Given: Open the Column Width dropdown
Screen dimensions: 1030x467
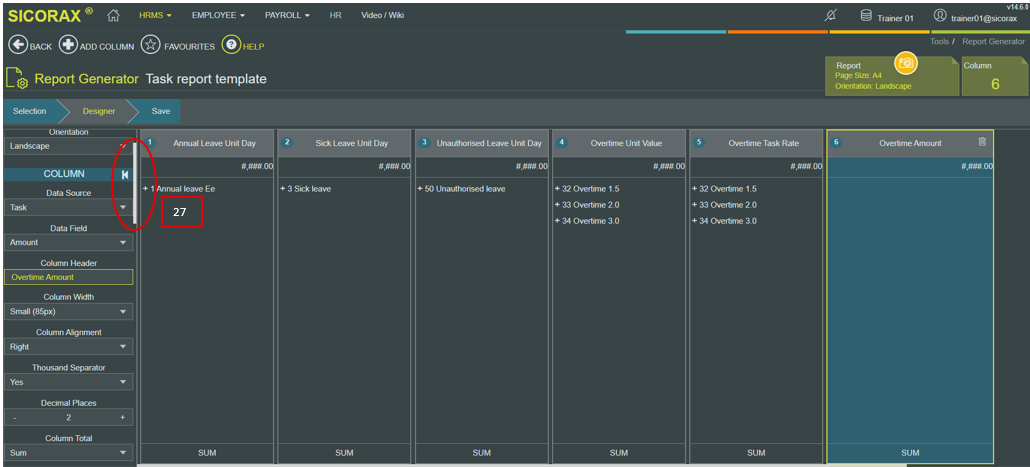Looking at the screenshot, I should pos(68,311).
